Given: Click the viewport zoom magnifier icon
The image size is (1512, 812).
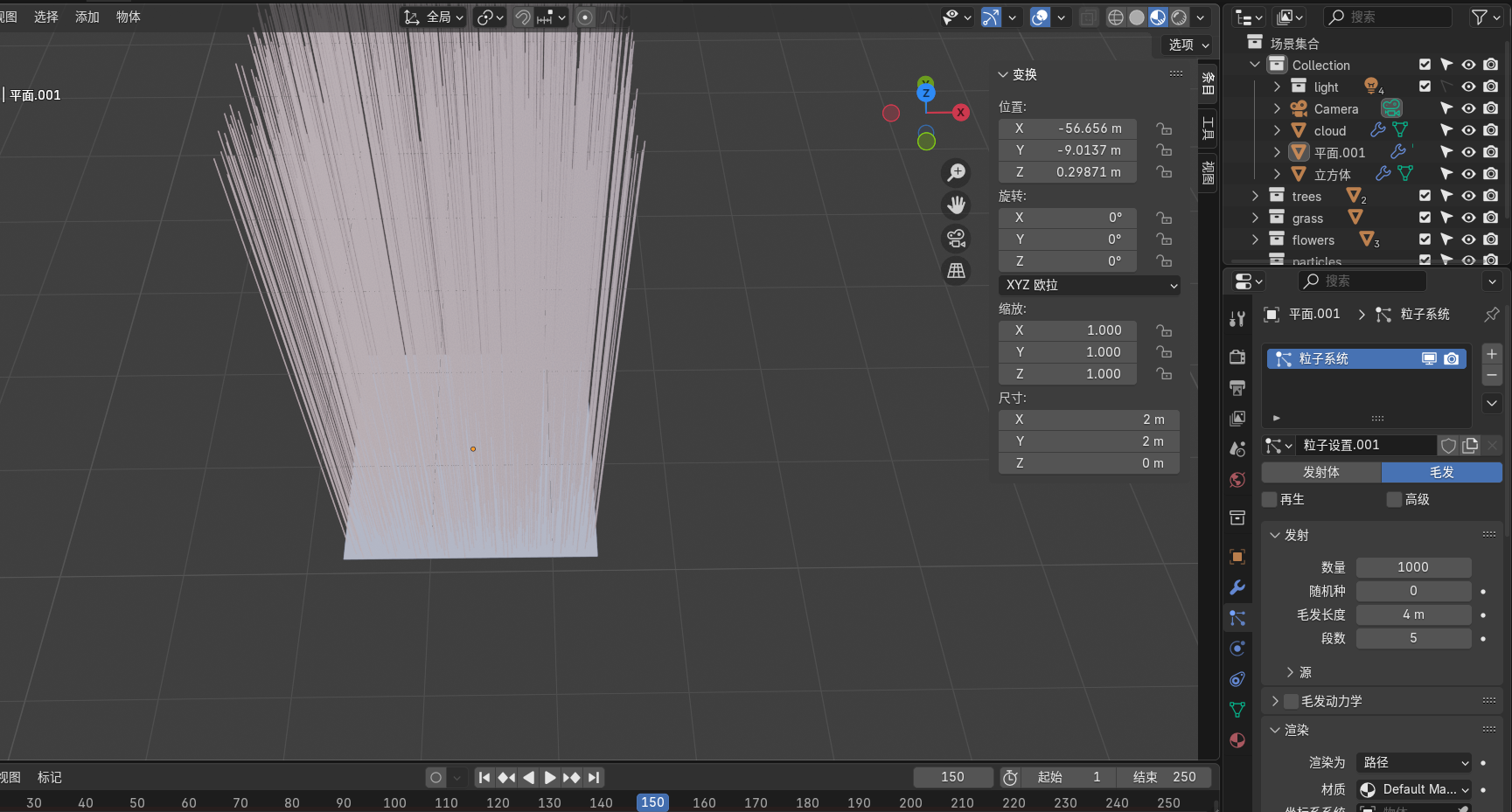Looking at the screenshot, I should [957, 172].
